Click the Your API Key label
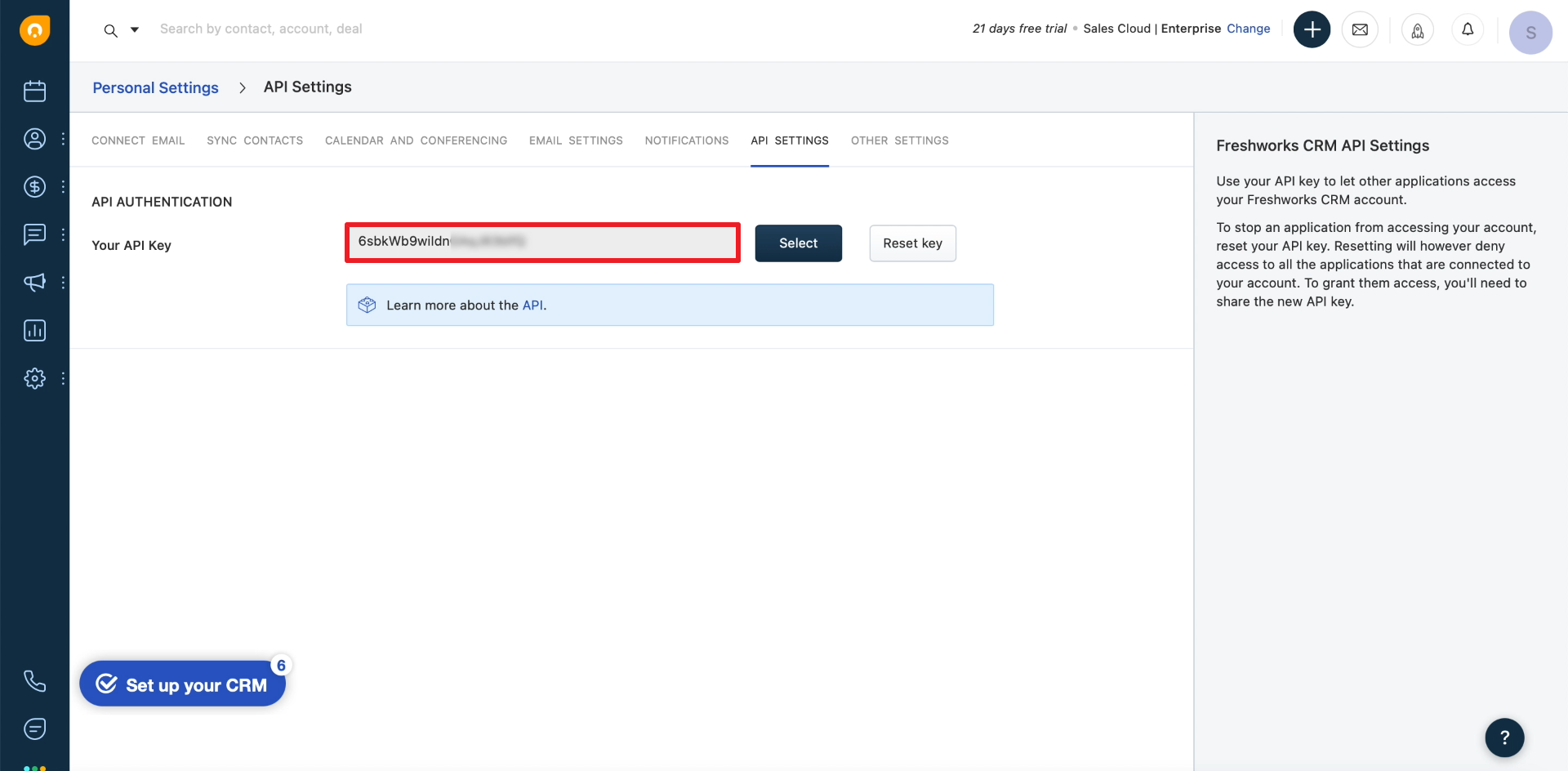This screenshot has width=1568, height=771. 131,245
